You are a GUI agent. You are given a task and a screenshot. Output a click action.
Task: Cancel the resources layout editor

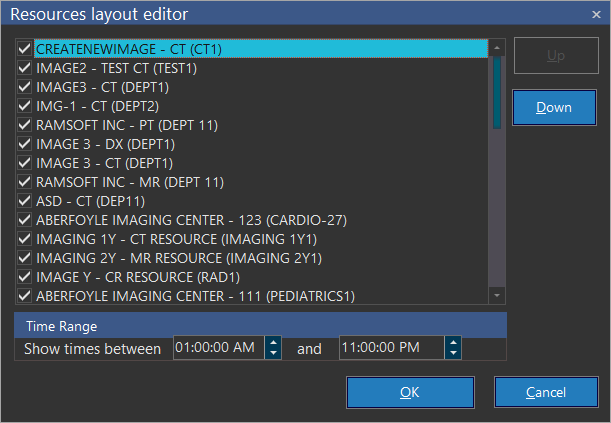(546, 392)
